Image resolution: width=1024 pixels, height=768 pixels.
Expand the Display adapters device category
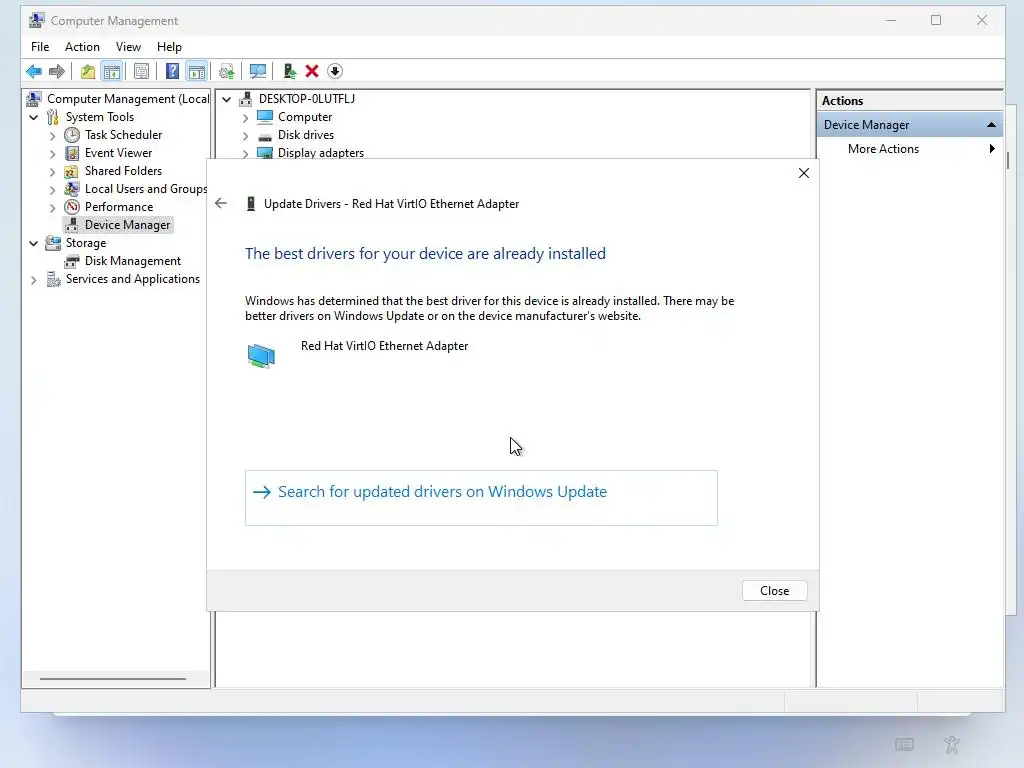click(x=246, y=153)
